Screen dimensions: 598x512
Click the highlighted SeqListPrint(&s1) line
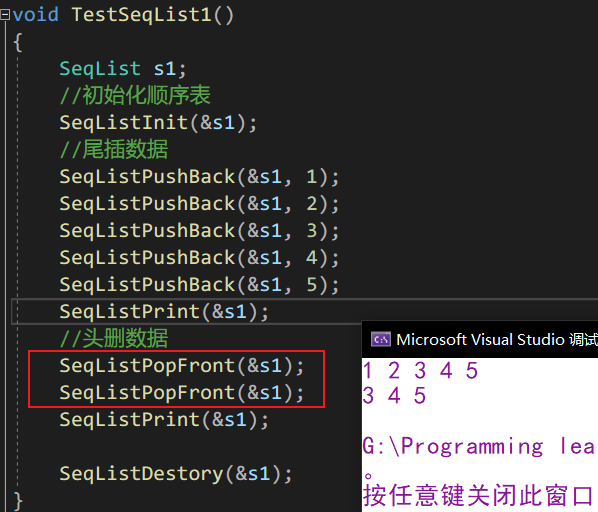click(164, 312)
